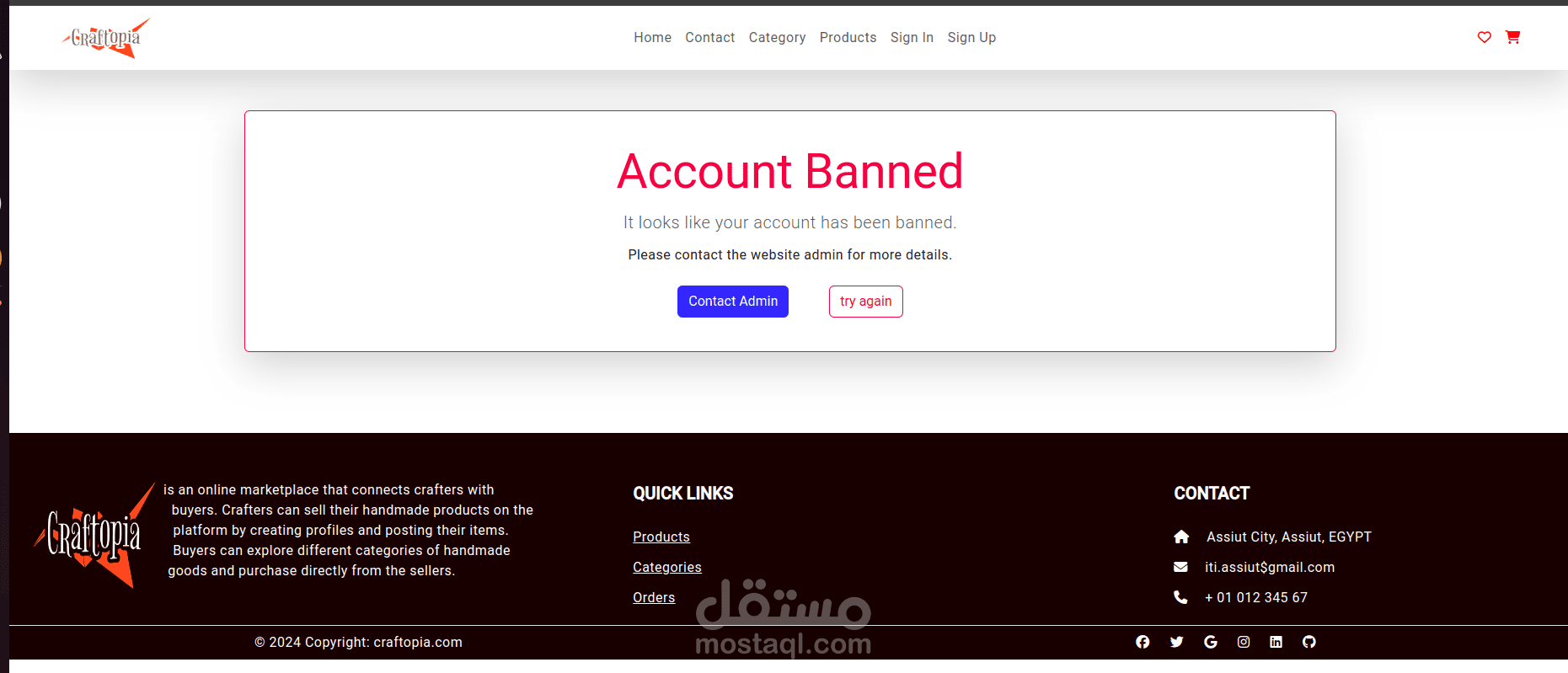Open the shopping cart icon

pos(1512,37)
